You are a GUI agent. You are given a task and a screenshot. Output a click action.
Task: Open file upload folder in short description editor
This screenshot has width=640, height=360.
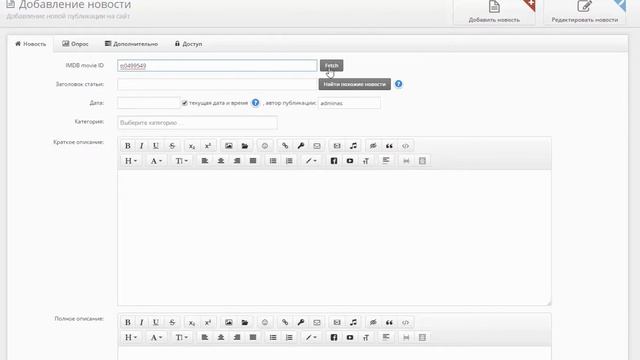coord(244,146)
